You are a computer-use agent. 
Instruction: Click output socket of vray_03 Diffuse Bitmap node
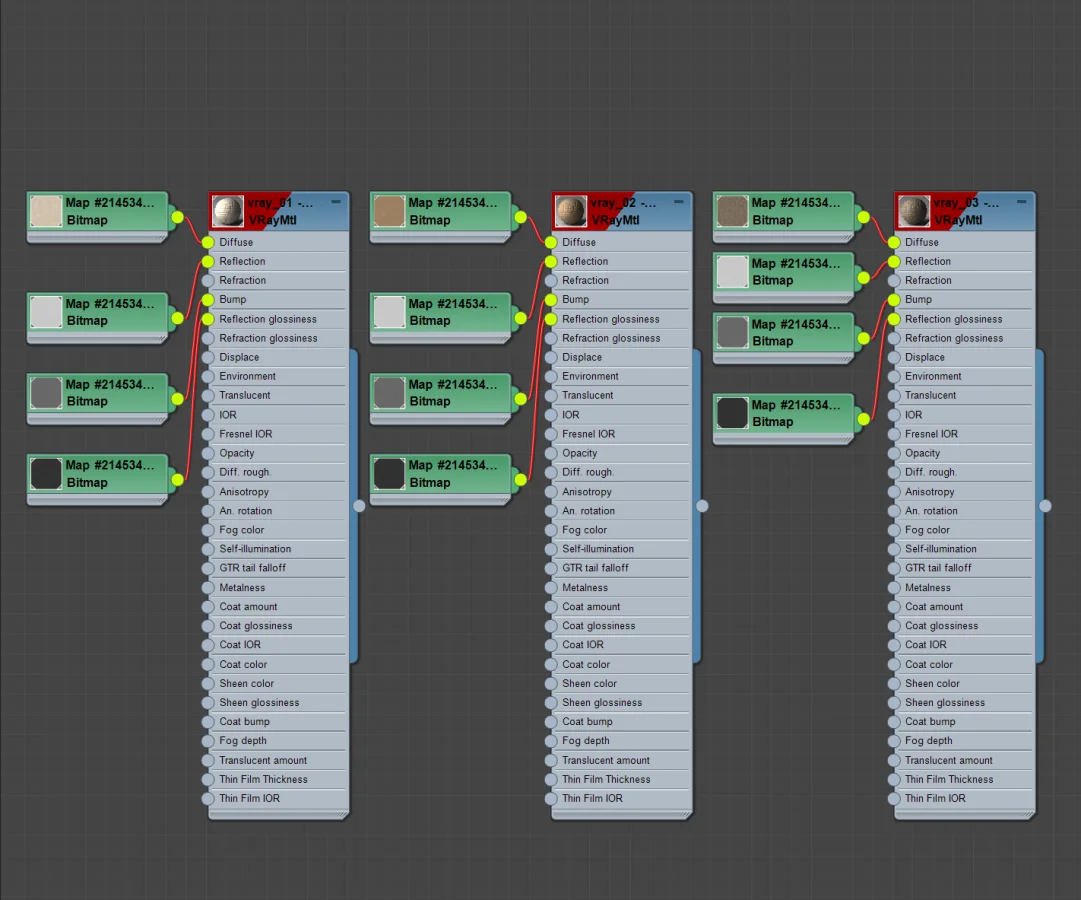(863, 217)
